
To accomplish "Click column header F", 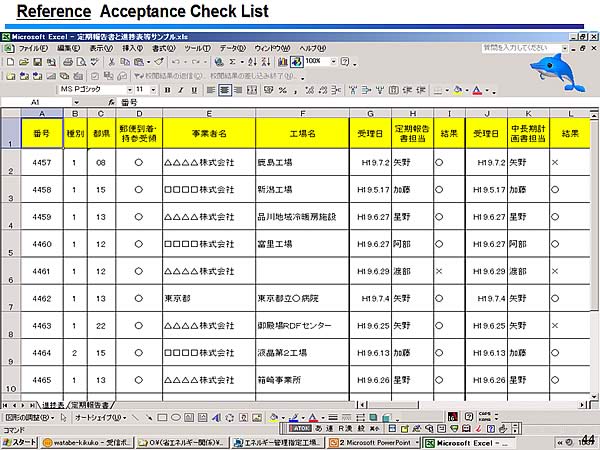I will pos(302,114).
